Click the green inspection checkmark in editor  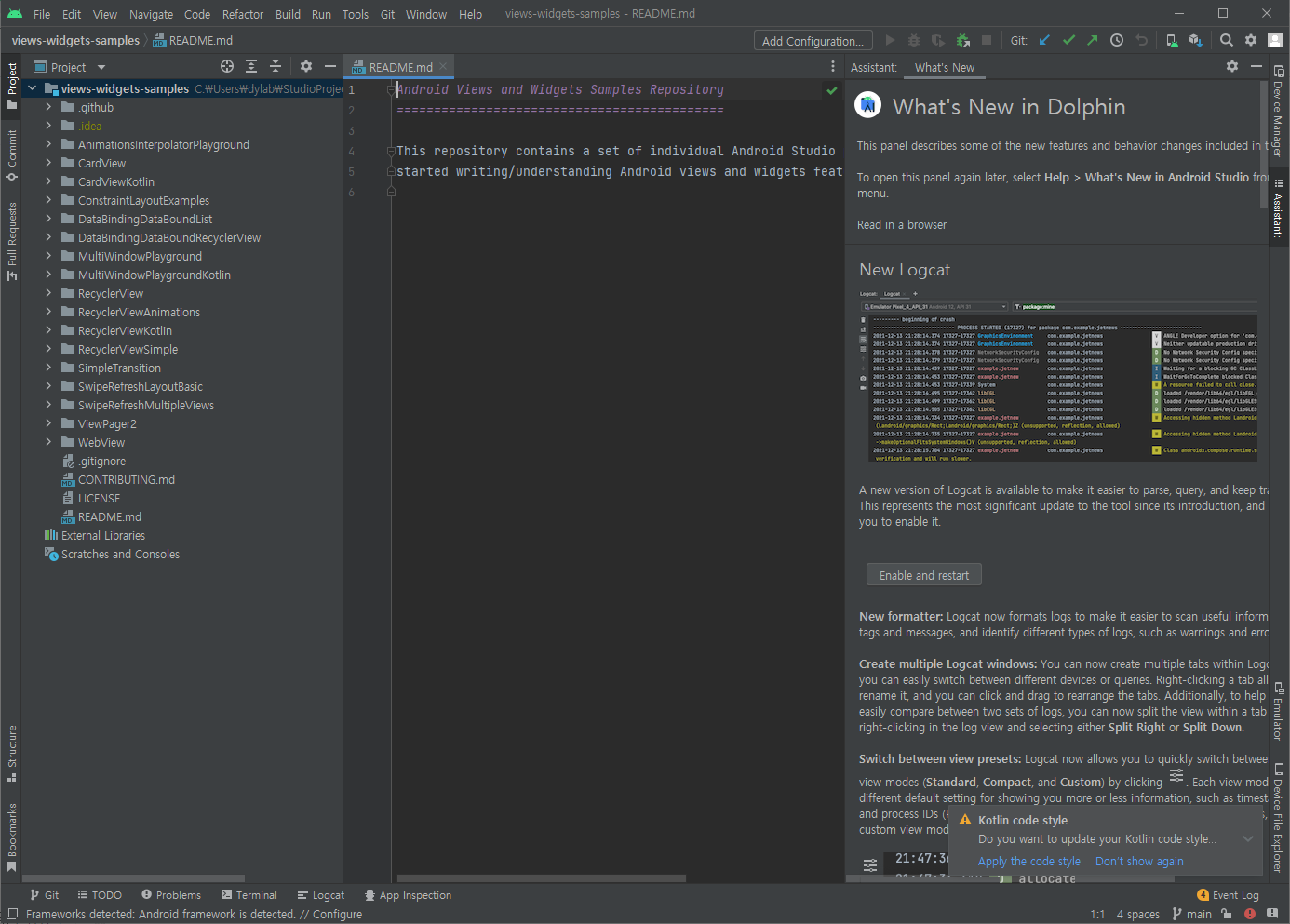click(832, 90)
